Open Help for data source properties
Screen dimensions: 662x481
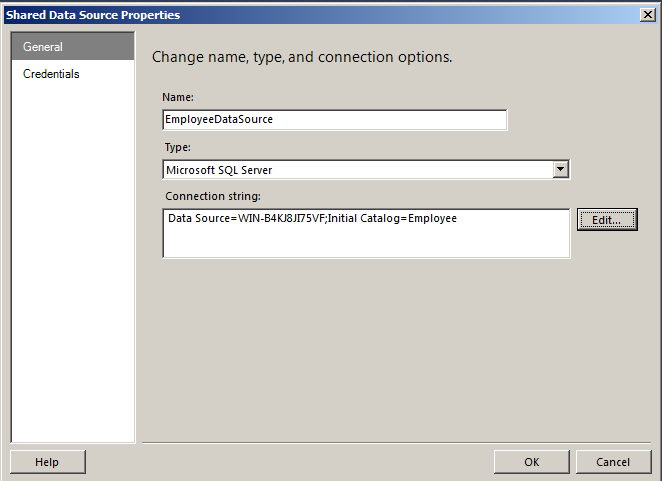47,462
